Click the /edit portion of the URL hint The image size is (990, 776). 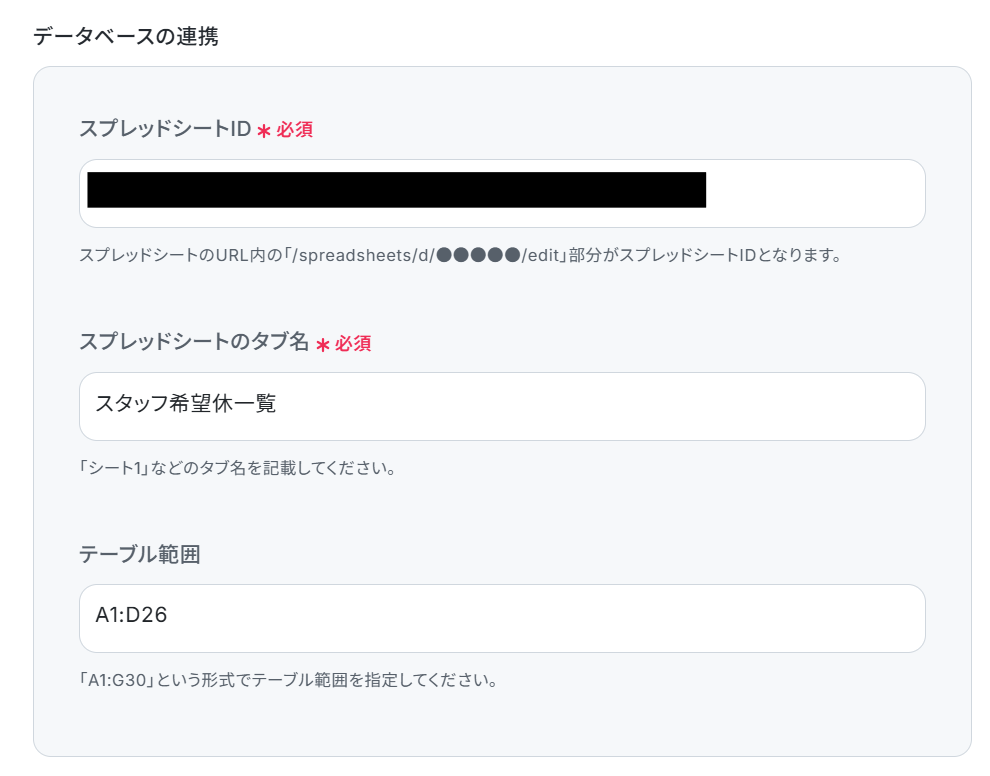541,255
